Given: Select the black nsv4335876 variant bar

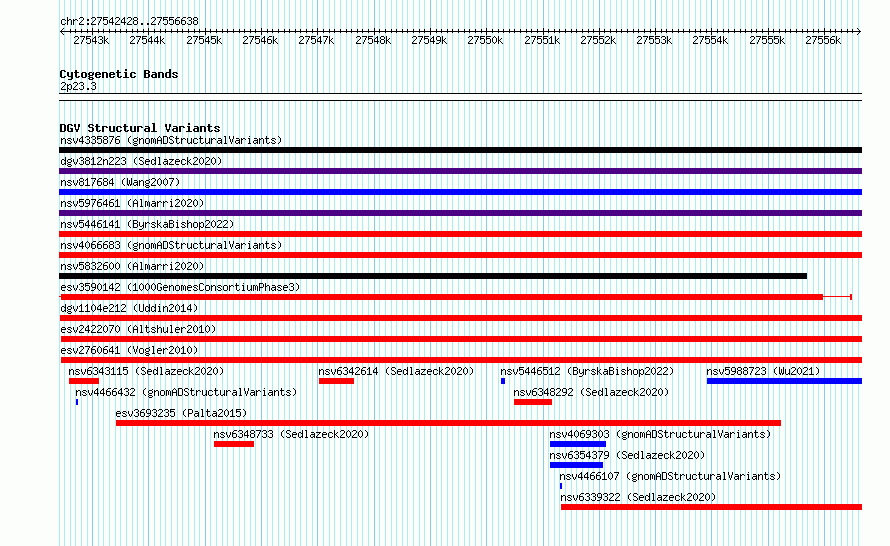Looking at the screenshot, I should (460, 150).
